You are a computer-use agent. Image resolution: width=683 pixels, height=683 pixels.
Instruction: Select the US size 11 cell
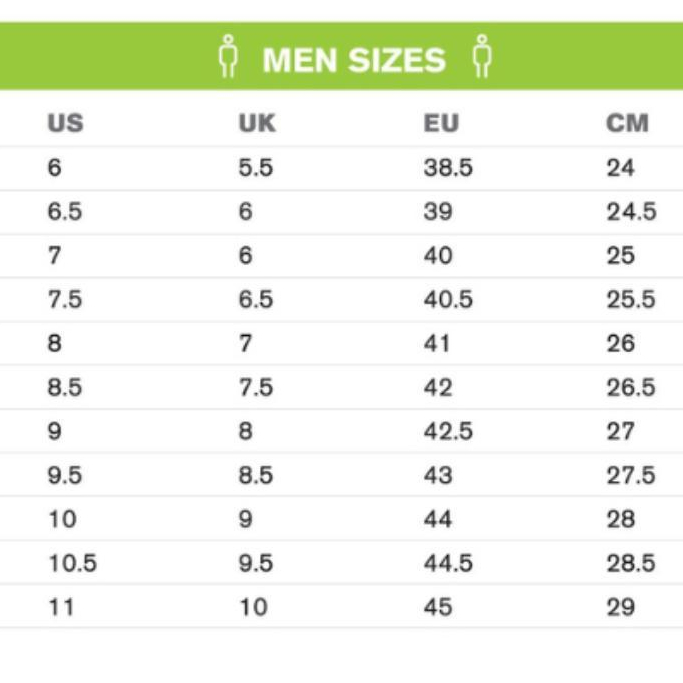point(61,608)
